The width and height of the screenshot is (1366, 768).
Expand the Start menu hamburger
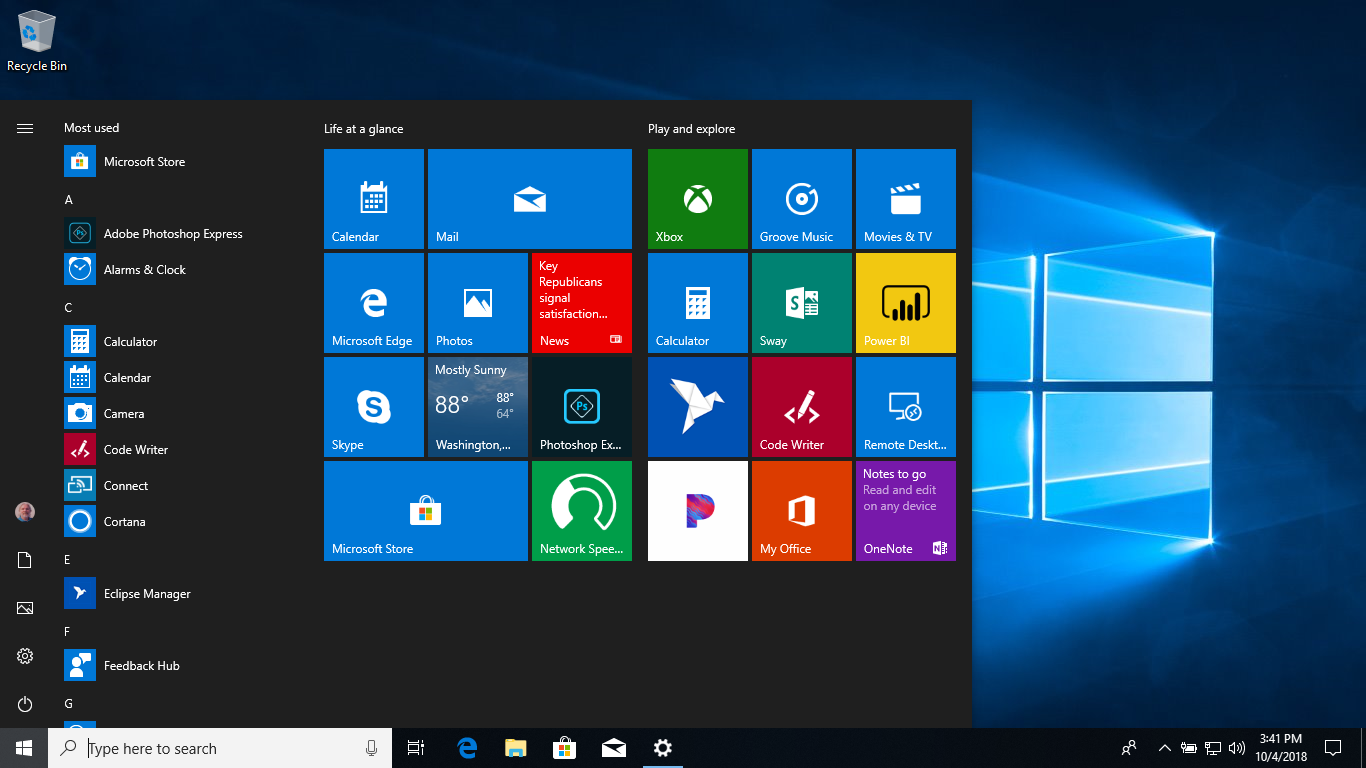point(24,128)
